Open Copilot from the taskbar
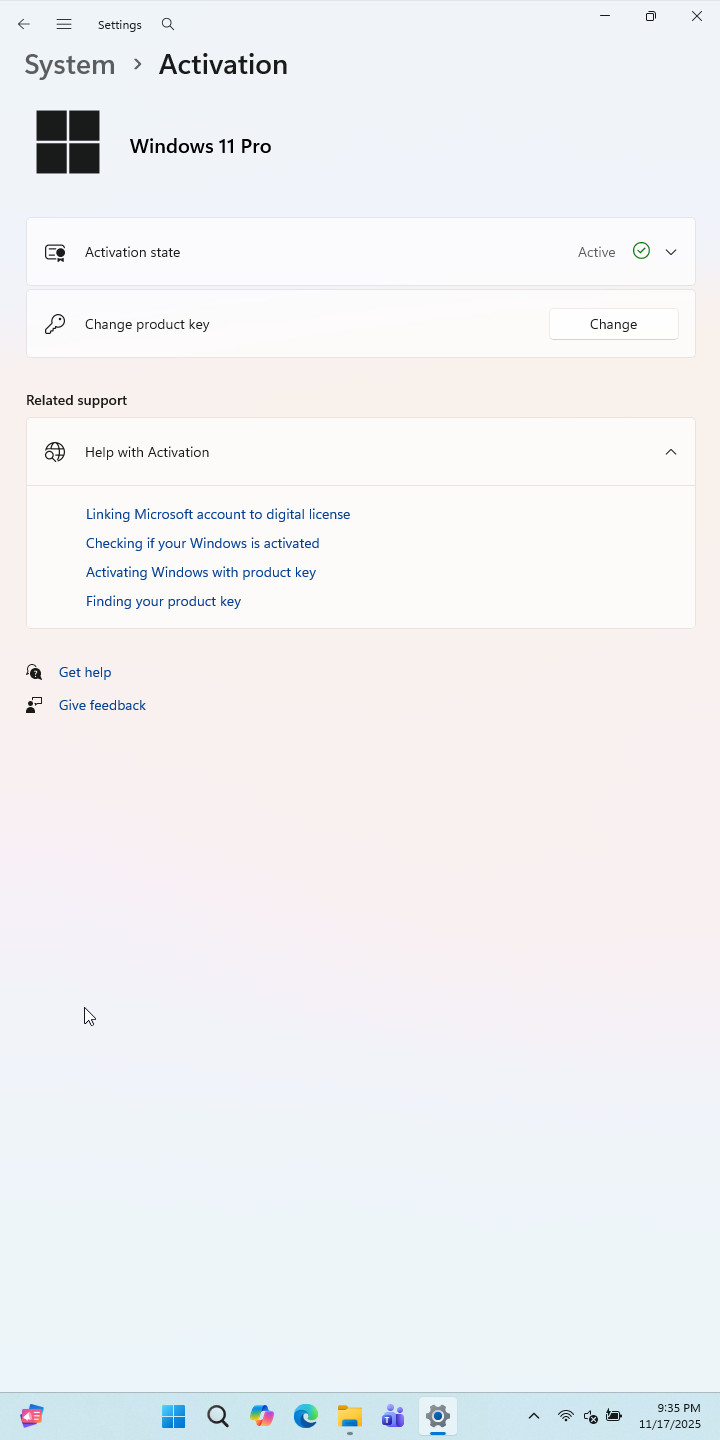720x1440 pixels. [262, 1416]
